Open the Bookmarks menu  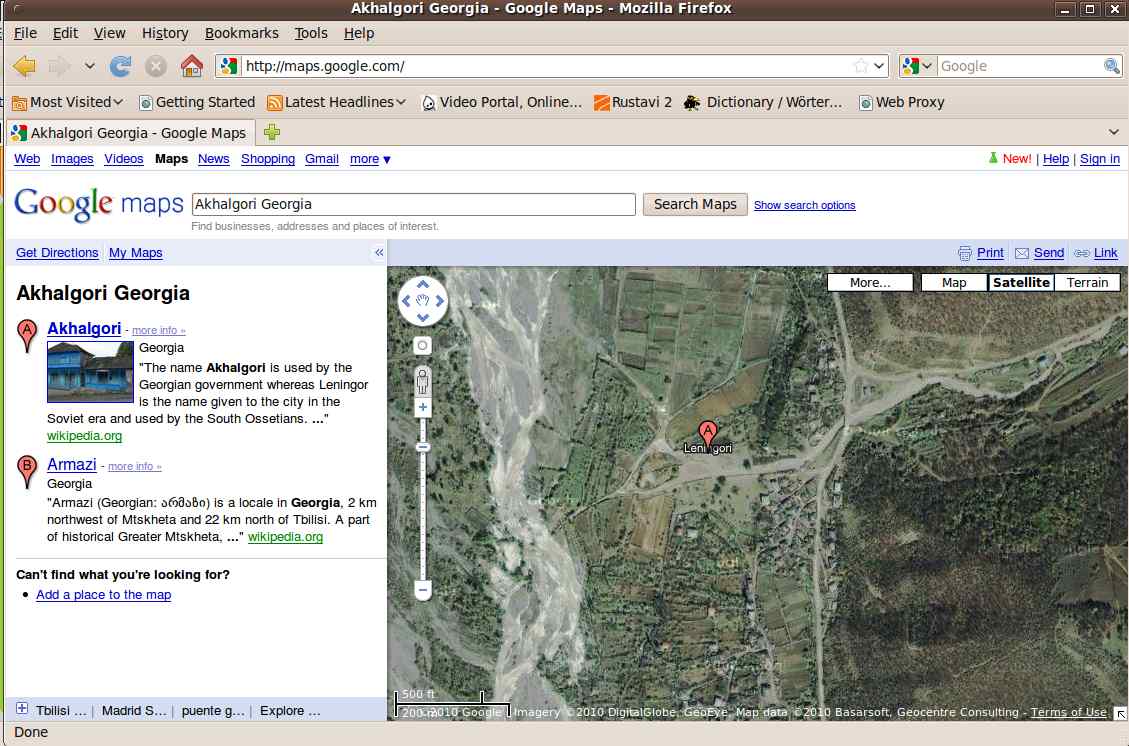[x=241, y=33]
